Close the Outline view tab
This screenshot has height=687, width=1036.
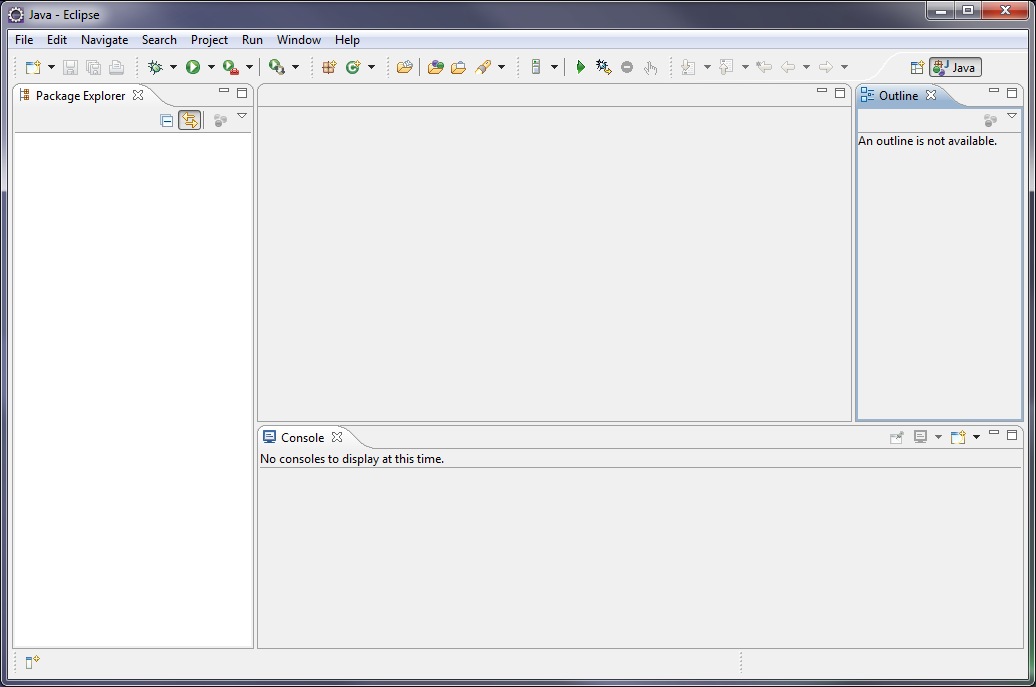[x=931, y=95]
